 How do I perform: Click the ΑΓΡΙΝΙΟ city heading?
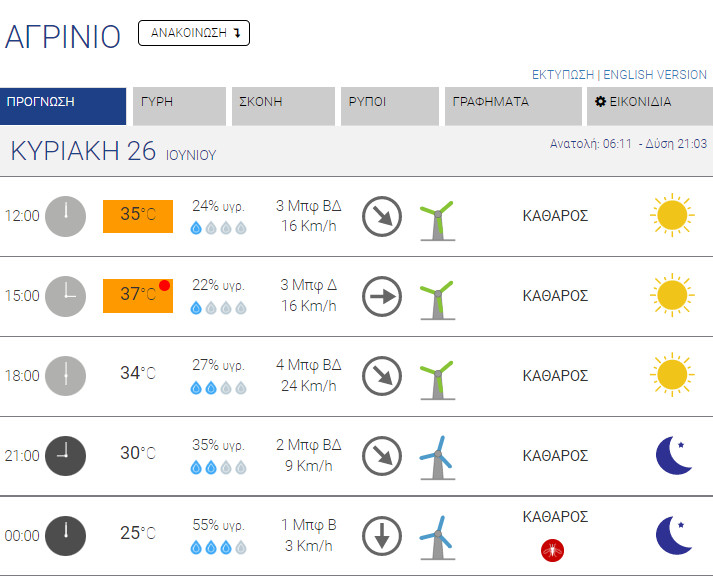point(63,36)
